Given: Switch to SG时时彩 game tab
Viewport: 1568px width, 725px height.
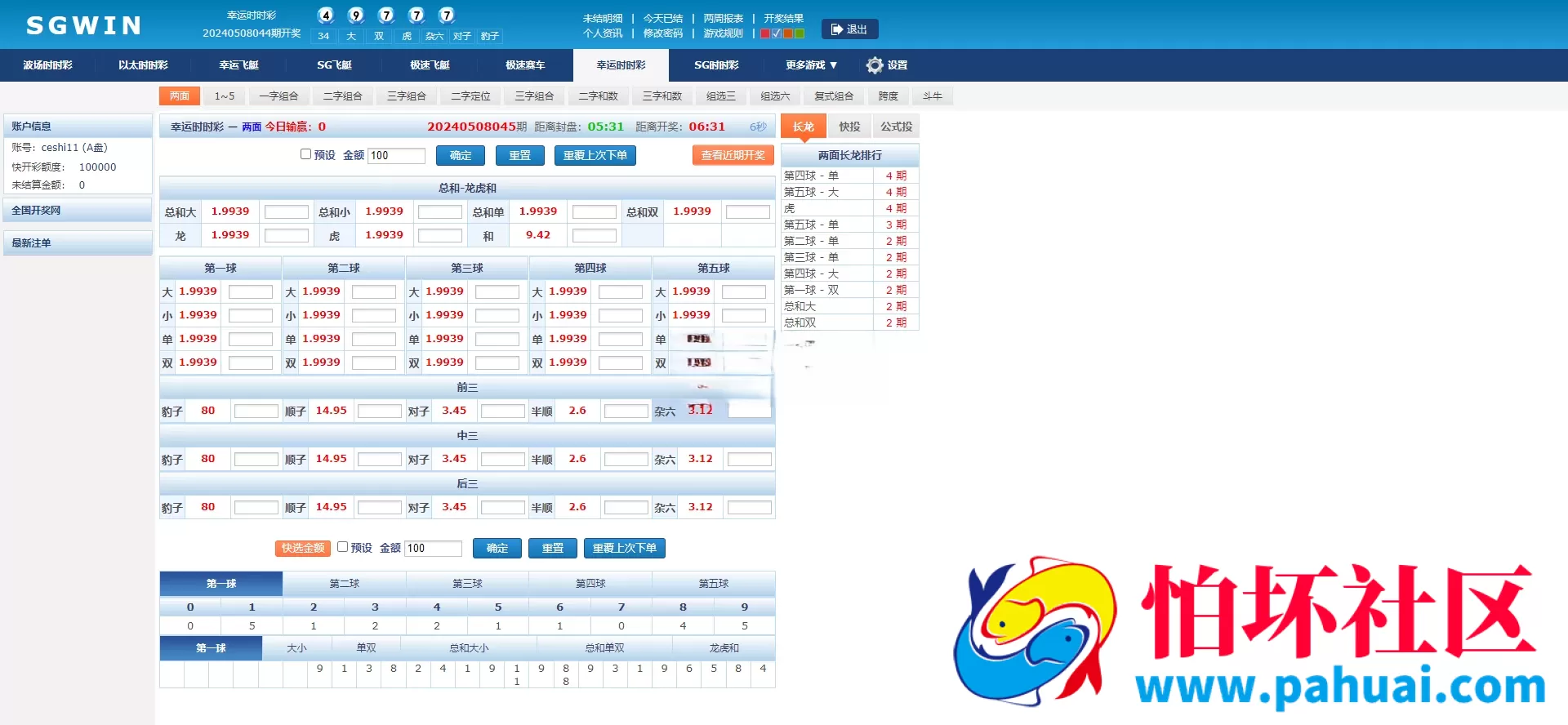Looking at the screenshot, I should (716, 65).
